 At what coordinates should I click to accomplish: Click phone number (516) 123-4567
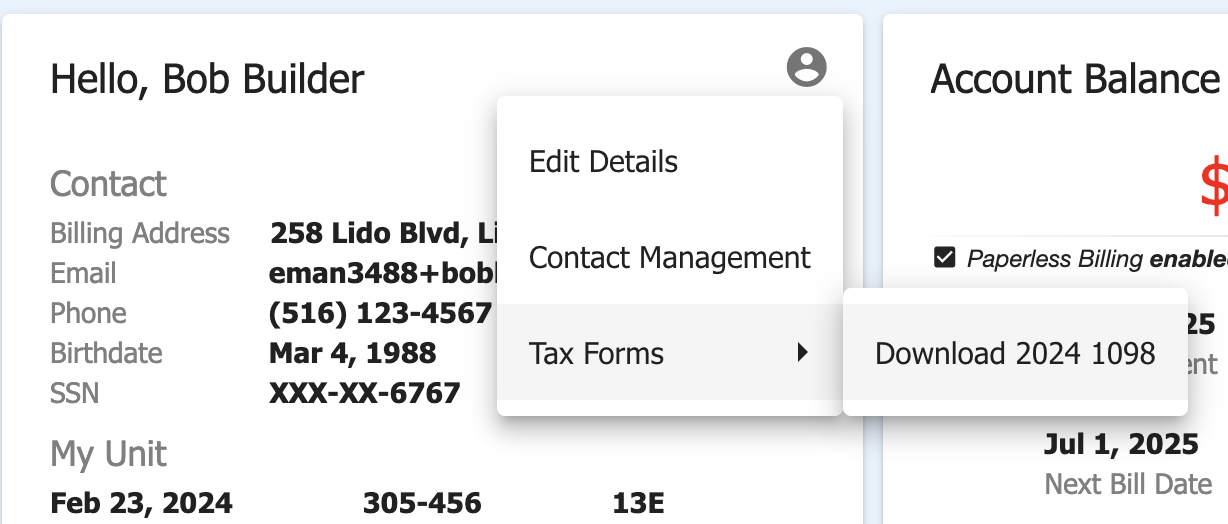point(381,313)
